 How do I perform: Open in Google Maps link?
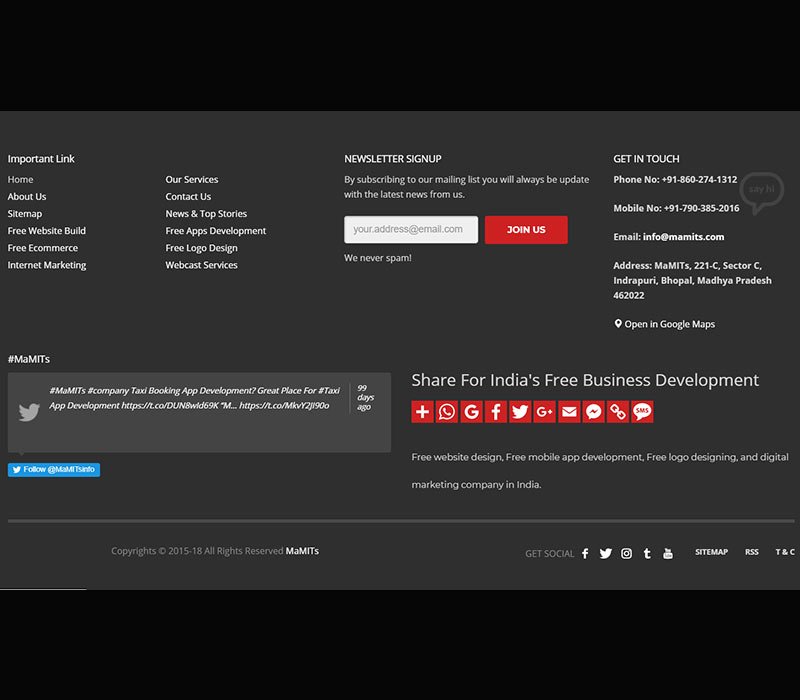[x=669, y=324]
